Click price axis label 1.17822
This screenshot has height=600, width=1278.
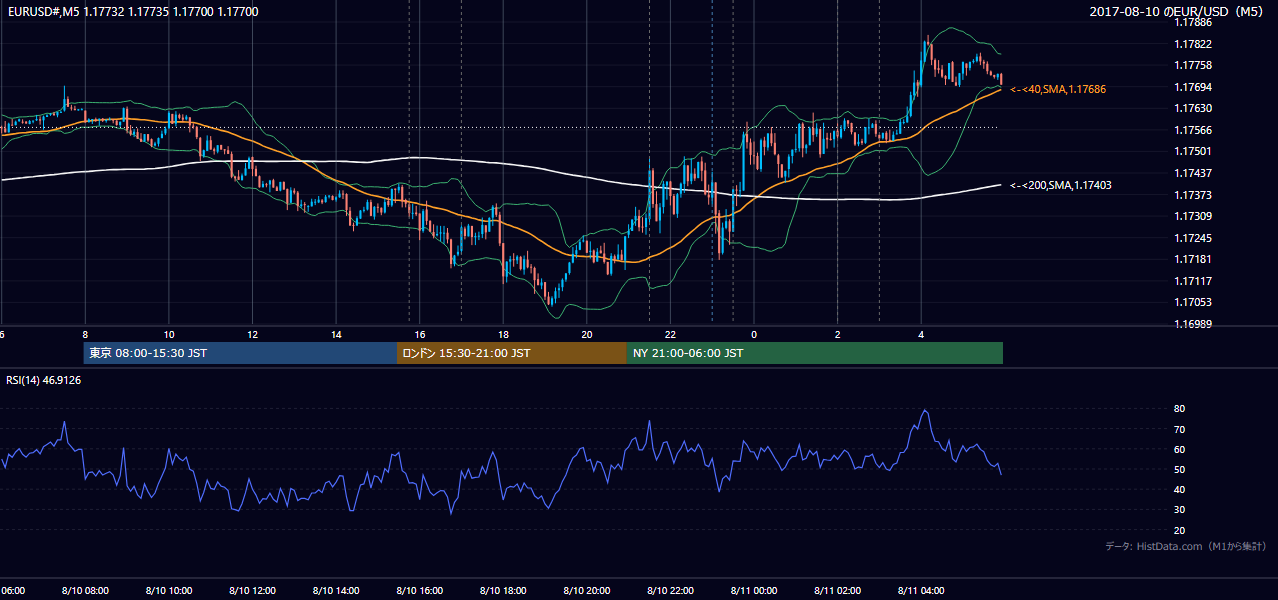click(1194, 44)
